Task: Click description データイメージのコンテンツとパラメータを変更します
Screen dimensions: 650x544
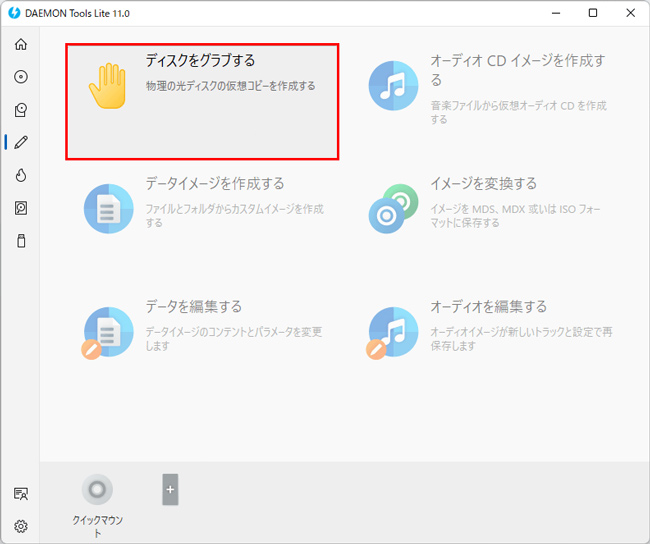Action: pyautogui.click(x=233, y=339)
